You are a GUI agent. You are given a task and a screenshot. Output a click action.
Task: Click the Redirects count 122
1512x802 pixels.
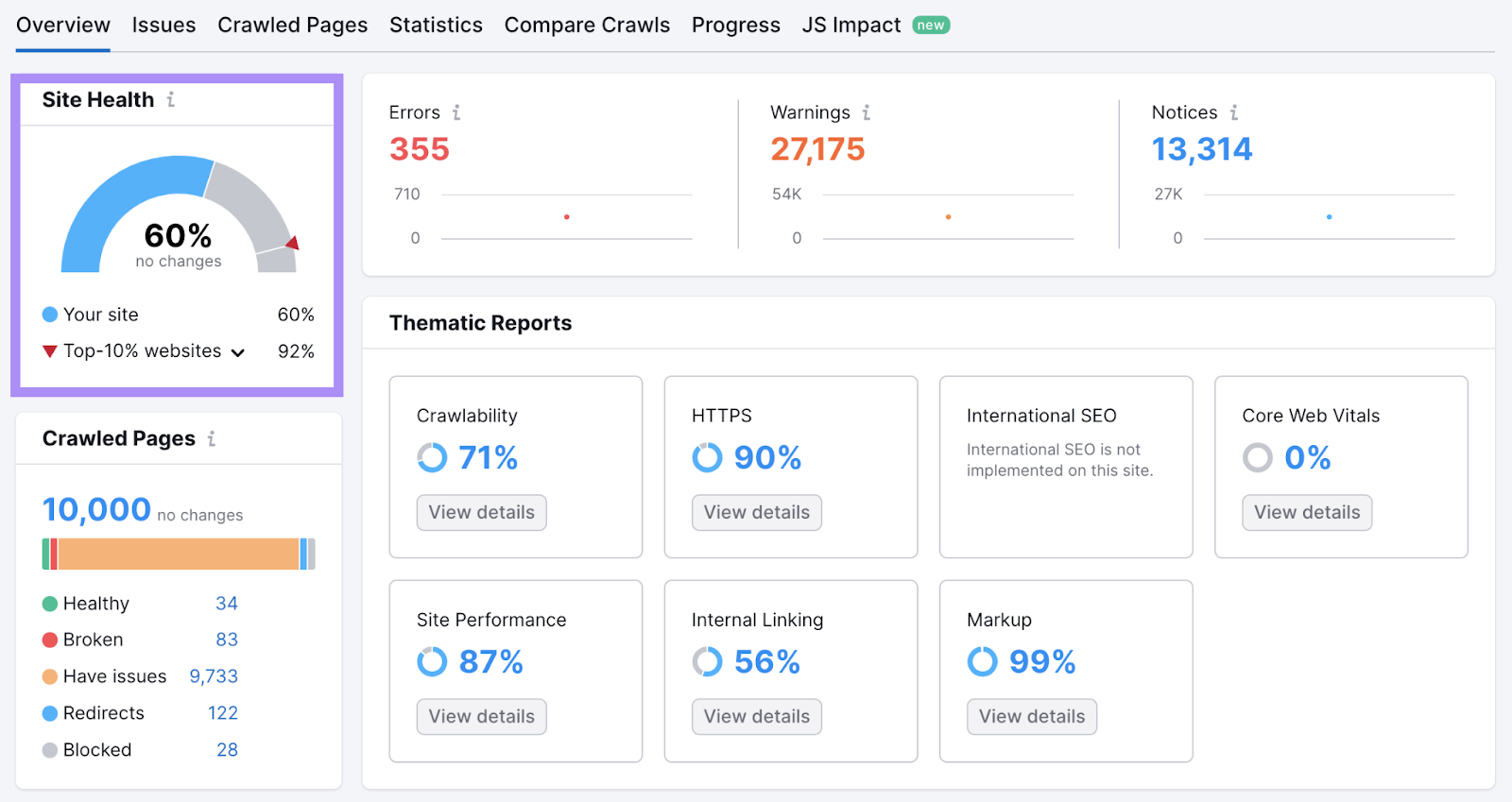(x=223, y=713)
